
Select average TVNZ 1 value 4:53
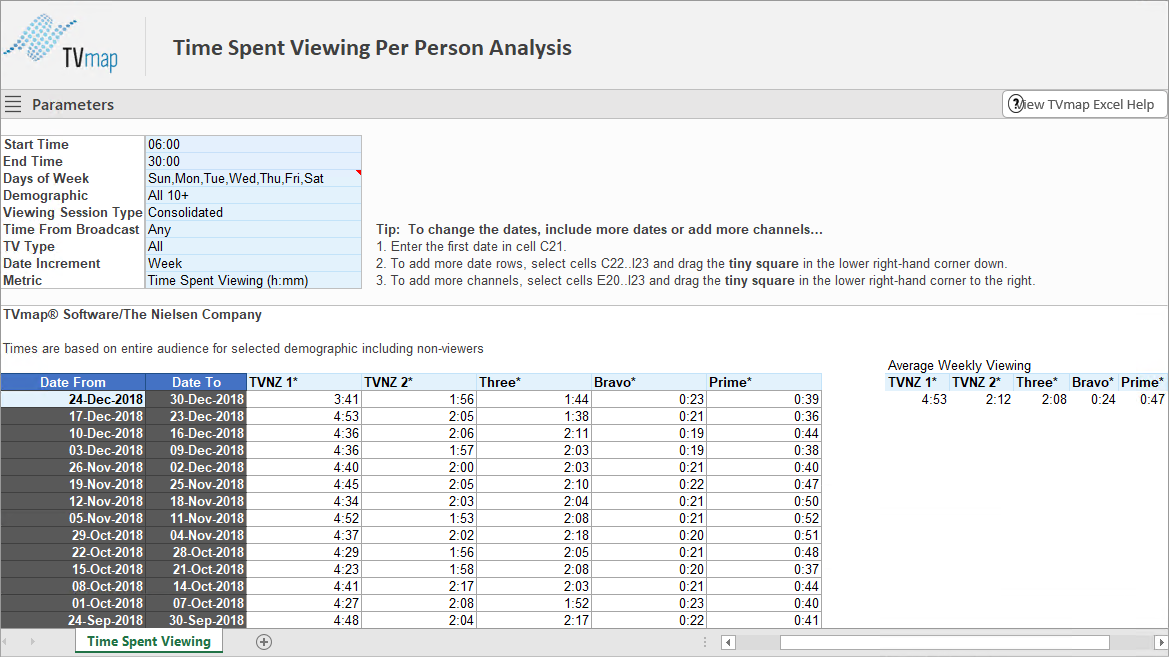tap(918, 400)
